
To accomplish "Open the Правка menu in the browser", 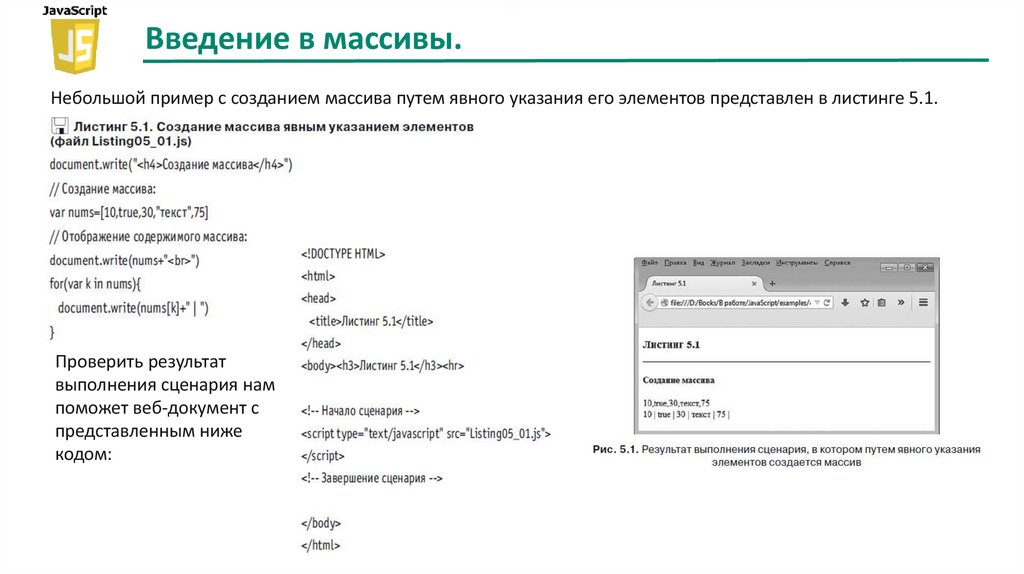I will pyautogui.click(x=675, y=263).
